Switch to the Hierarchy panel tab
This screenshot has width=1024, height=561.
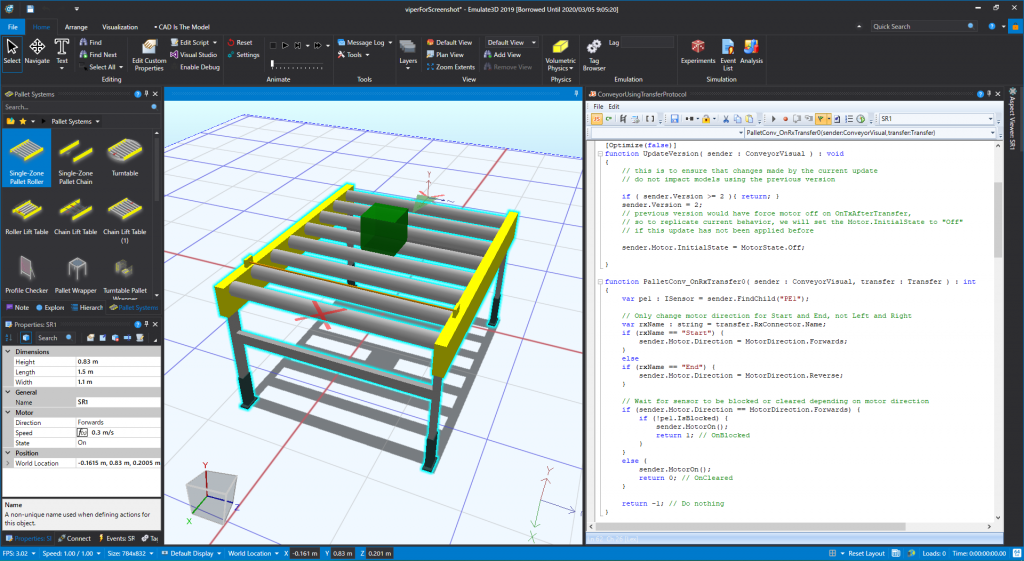(88, 308)
